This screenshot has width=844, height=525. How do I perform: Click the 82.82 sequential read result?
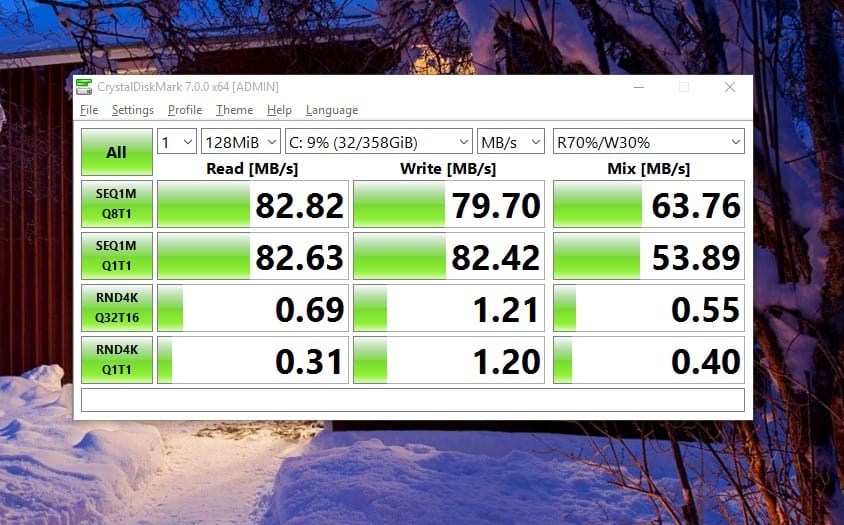[x=253, y=205]
